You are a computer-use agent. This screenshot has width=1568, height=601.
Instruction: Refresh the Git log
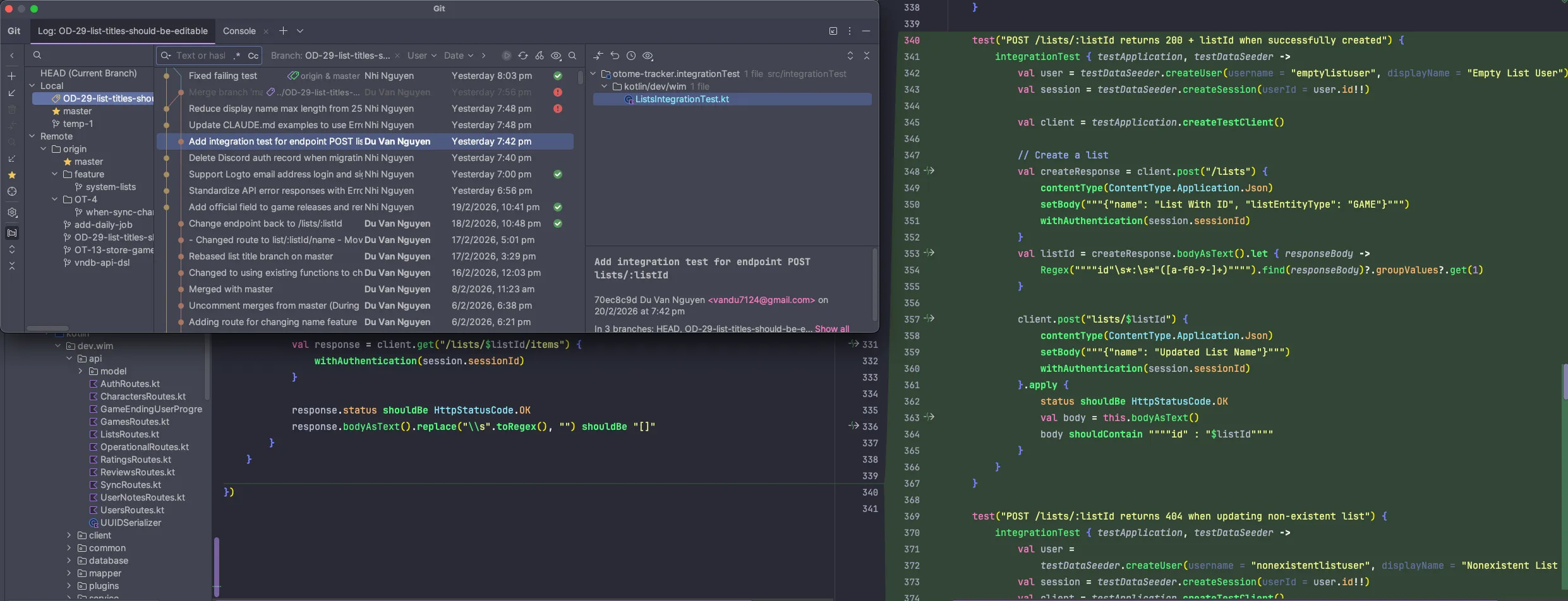(x=523, y=56)
